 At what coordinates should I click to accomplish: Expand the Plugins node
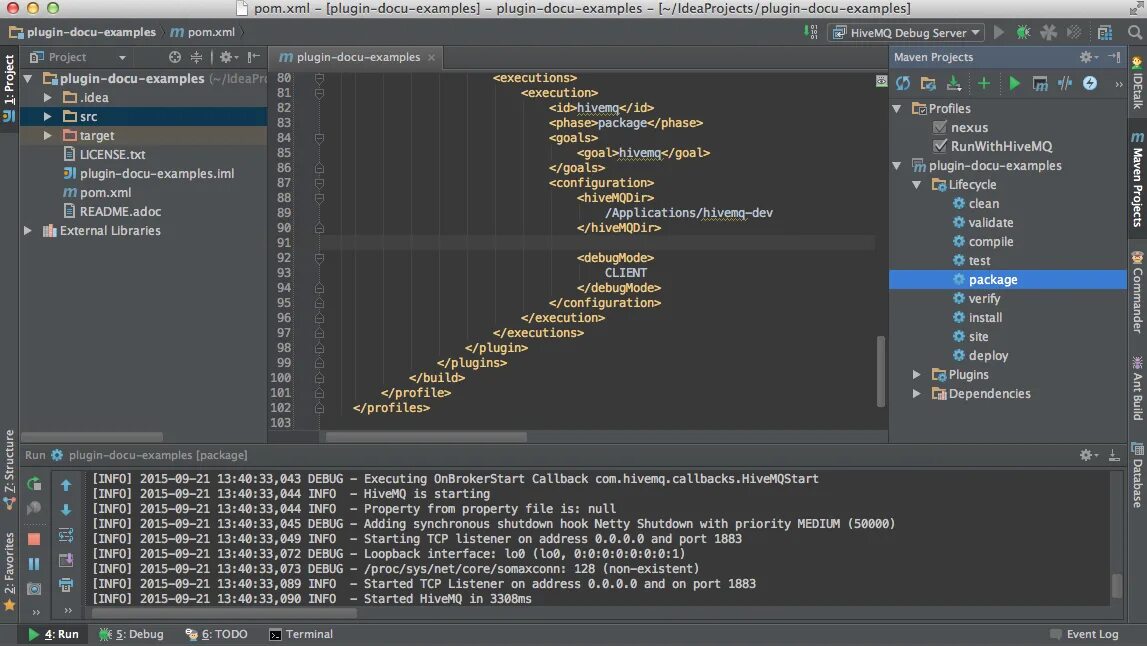[x=915, y=374]
